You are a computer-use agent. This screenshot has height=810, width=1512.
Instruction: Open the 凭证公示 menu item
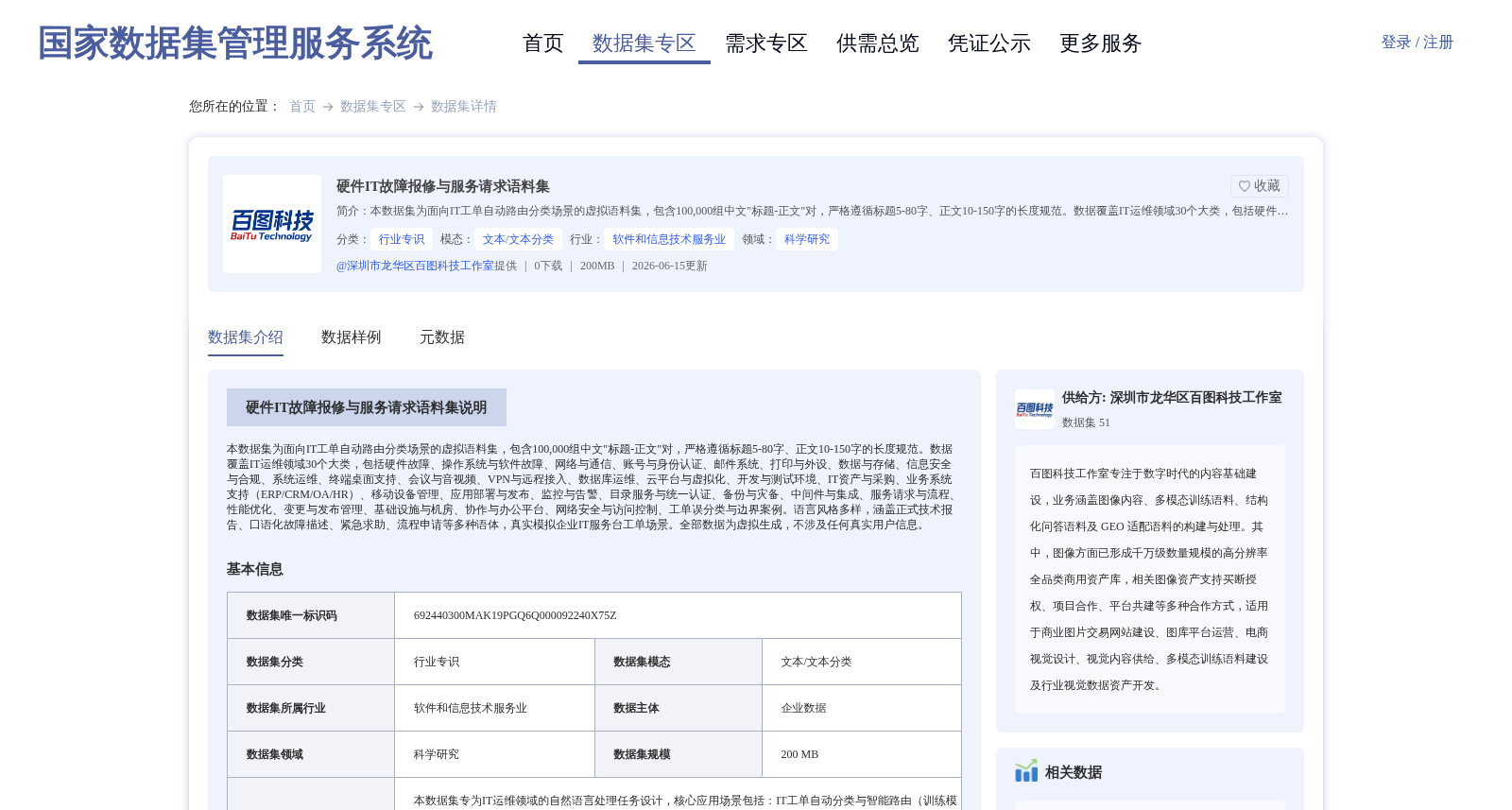tap(989, 43)
